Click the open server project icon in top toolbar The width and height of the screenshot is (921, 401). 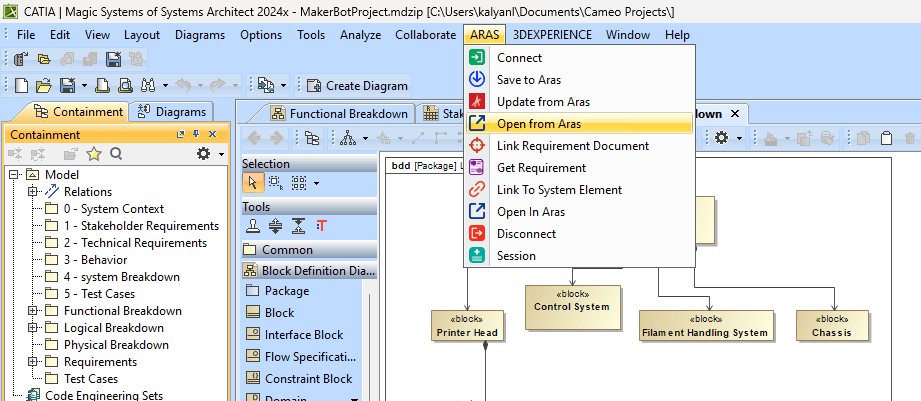point(22,59)
